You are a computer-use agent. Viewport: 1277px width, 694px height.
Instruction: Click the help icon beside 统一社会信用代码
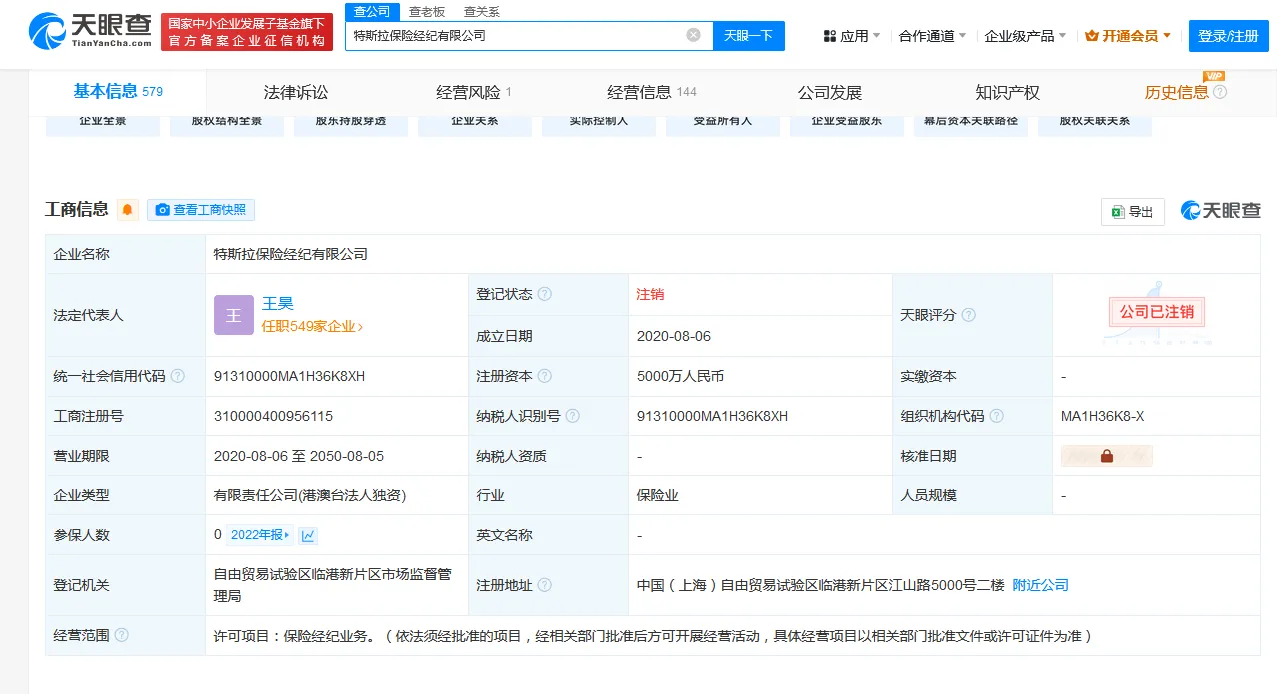[x=177, y=376]
